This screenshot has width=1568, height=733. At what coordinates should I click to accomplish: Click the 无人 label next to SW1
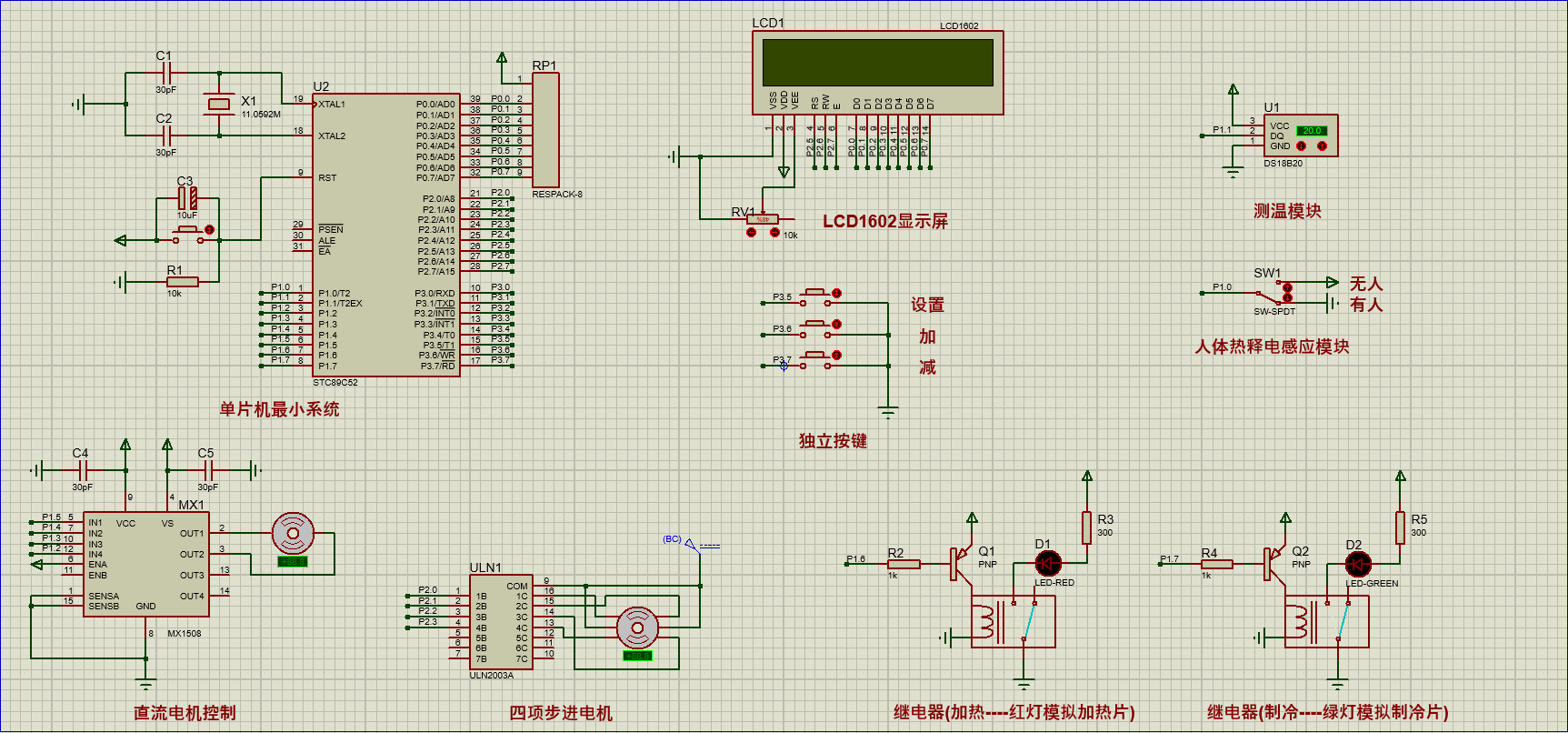point(1366,284)
